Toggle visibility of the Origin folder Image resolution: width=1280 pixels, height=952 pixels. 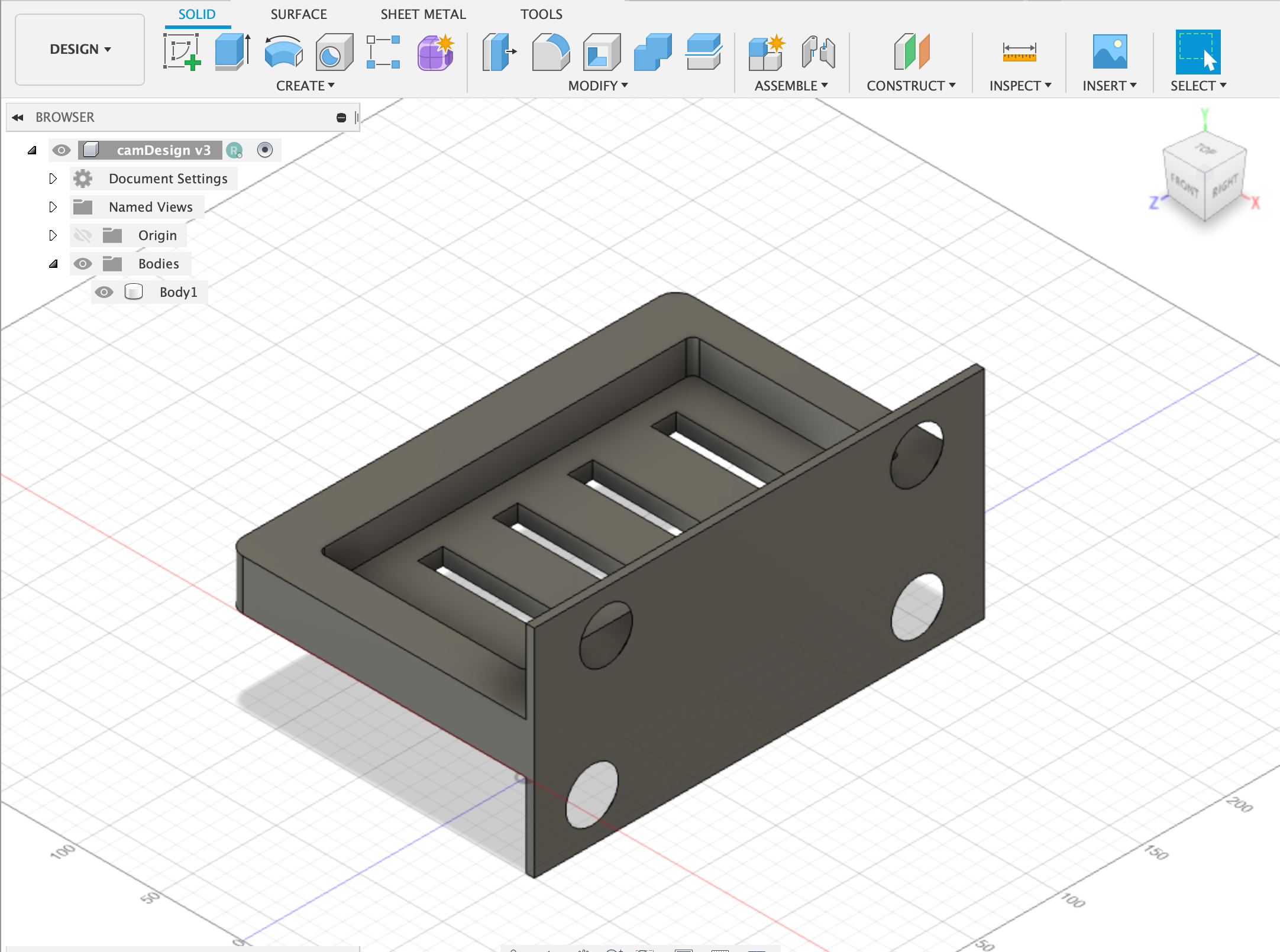pyautogui.click(x=83, y=235)
